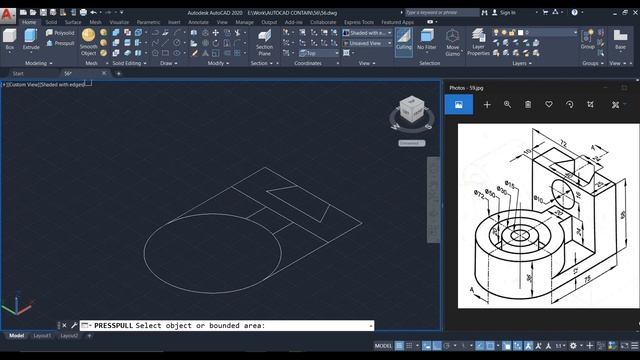The image size is (640, 360).
Task: Click the MODEL space button in status bar
Action: click(383, 346)
